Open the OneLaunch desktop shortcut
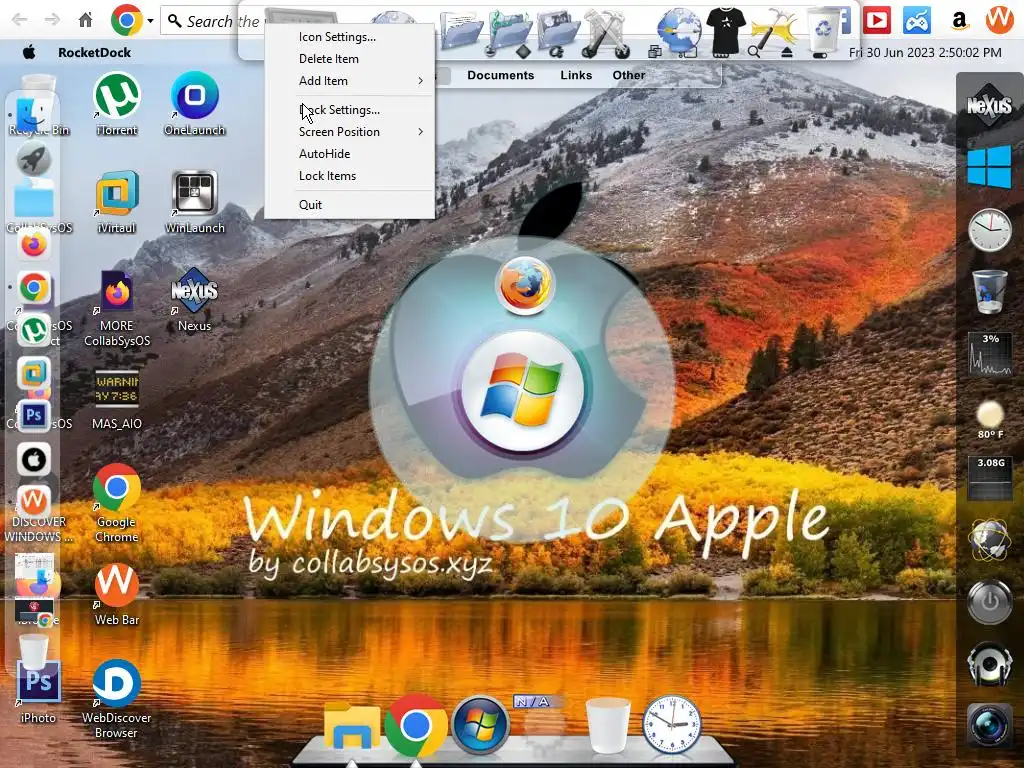The image size is (1024, 768). click(195, 104)
